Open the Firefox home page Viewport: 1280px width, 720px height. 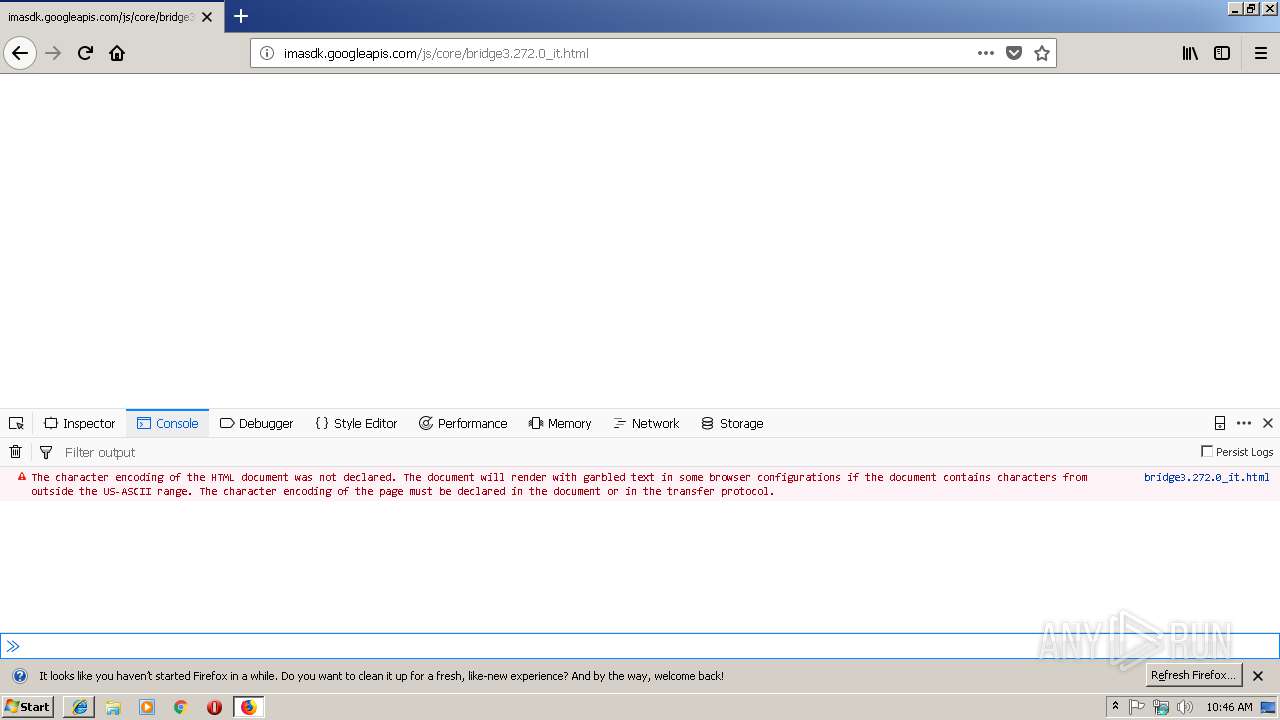tap(117, 53)
